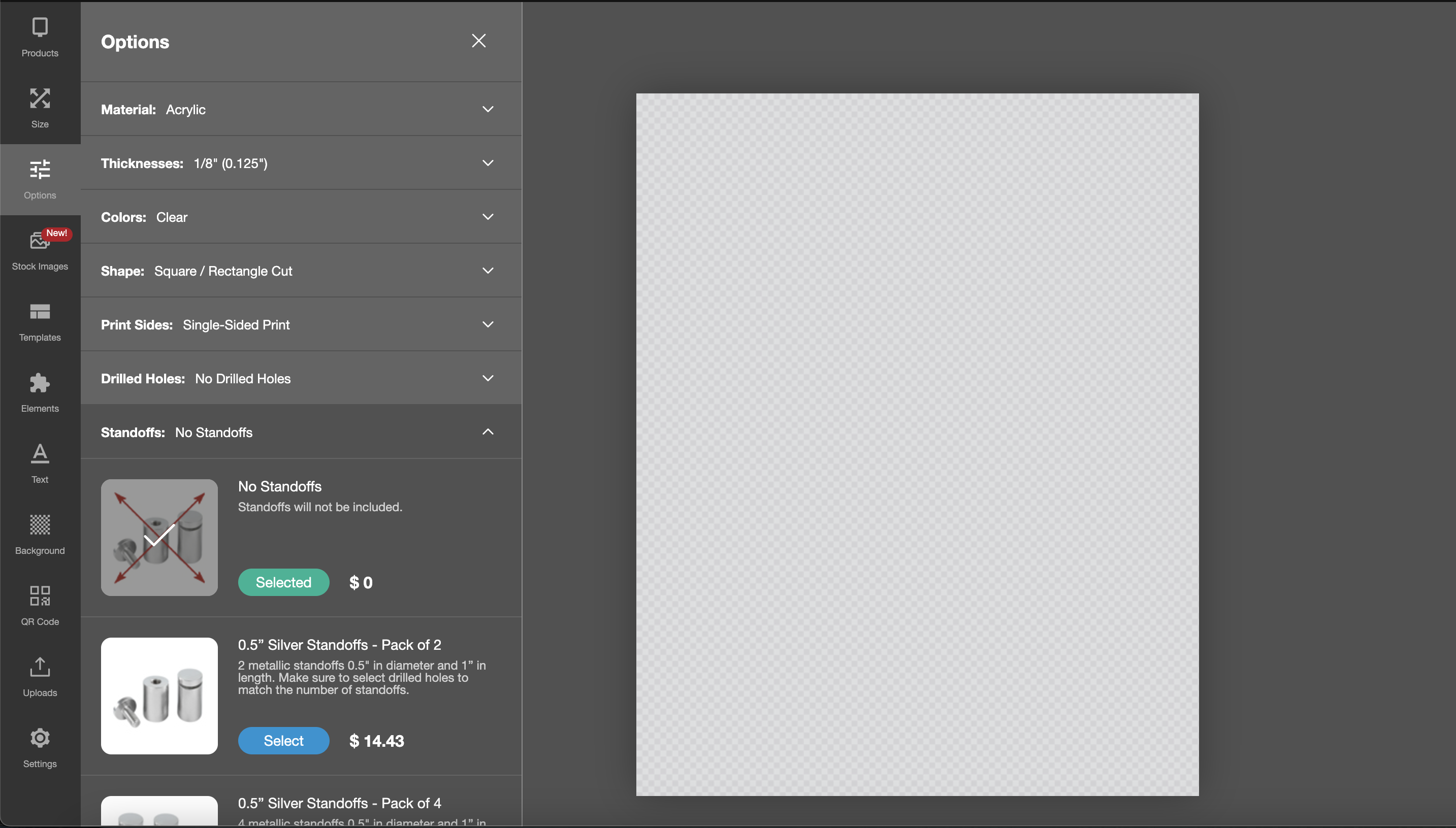Open the Products panel icon
The image size is (1456, 828).
tap(40, 37)
